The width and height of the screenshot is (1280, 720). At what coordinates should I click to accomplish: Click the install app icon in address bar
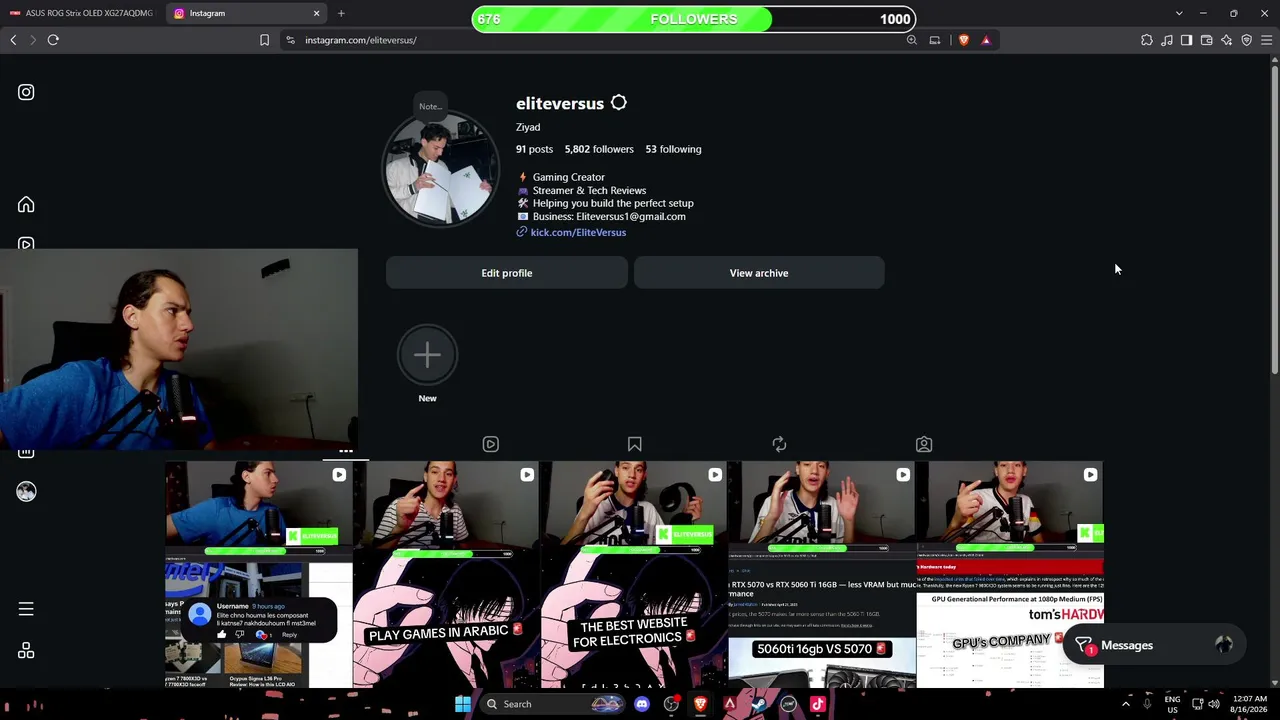(935, 40)
